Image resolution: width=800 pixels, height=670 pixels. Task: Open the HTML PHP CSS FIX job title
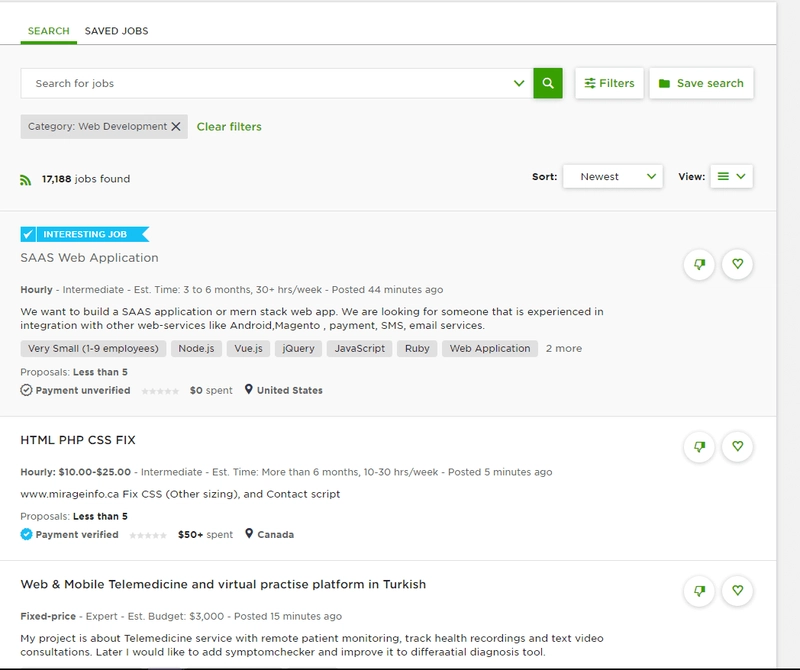[x=78, y=440]
